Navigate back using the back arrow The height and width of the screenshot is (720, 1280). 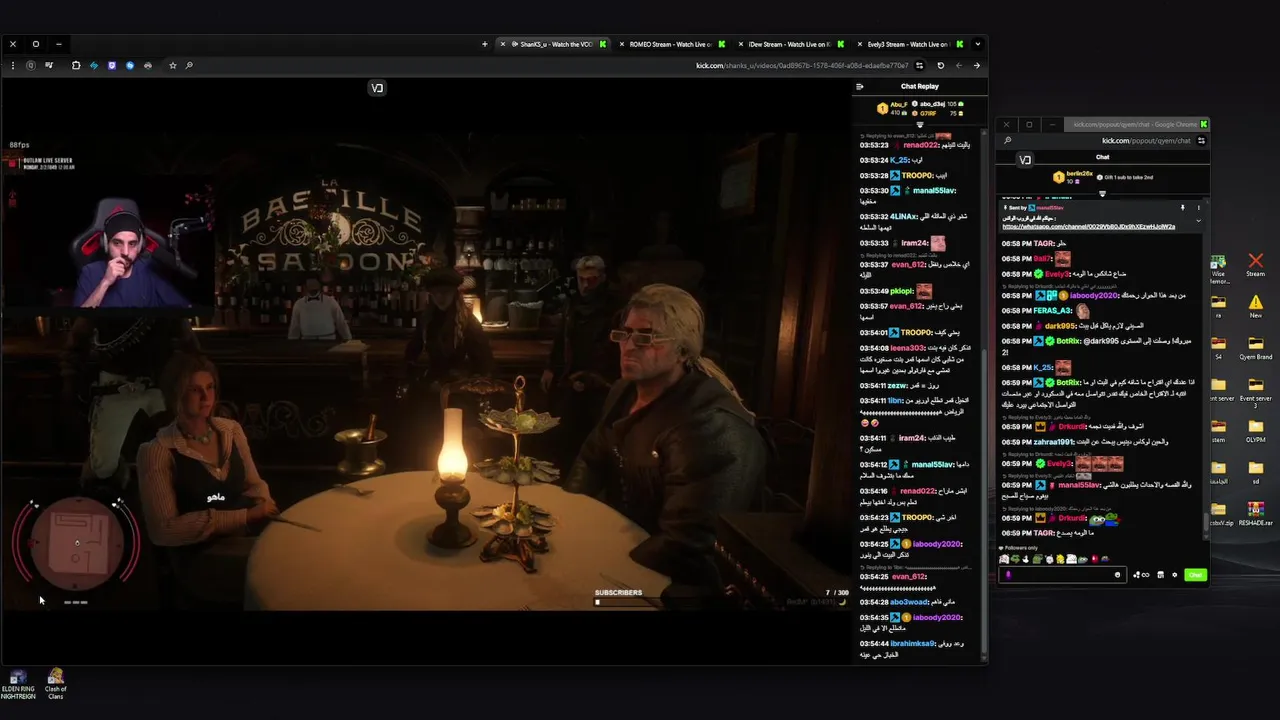(x=976, y=65)
